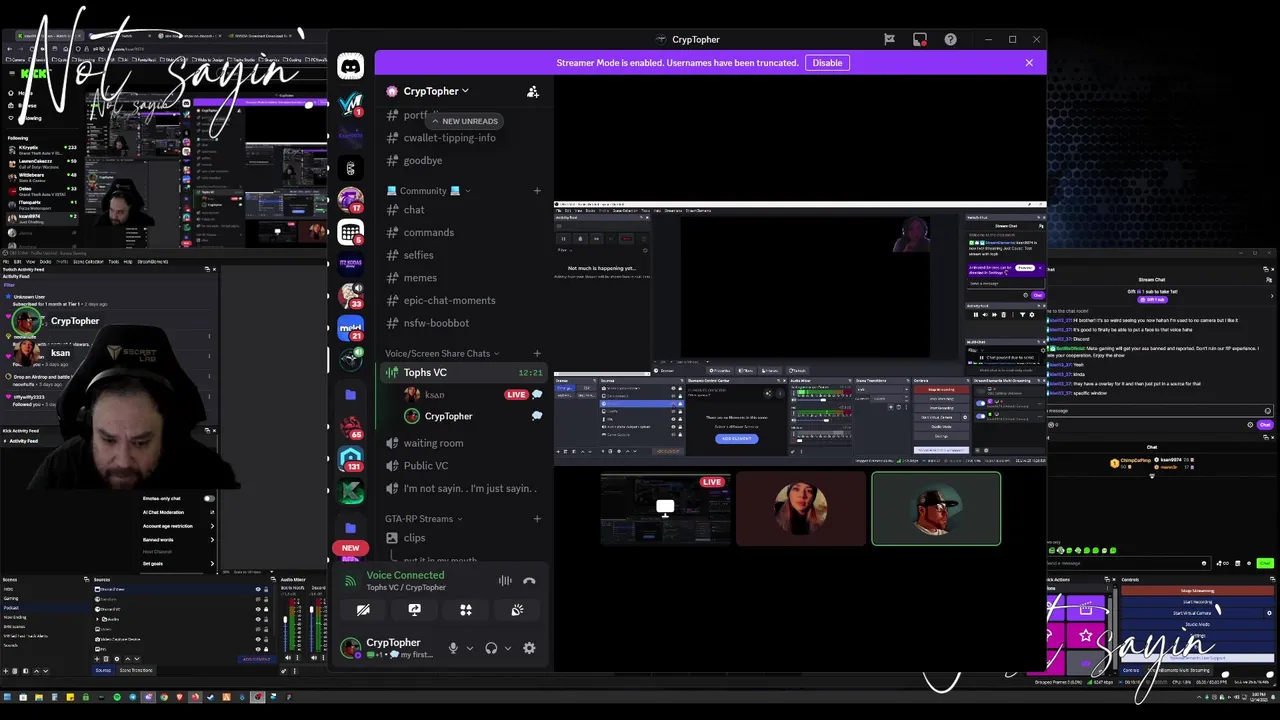Image resolution: width=1280 pixels, height=720 pixels.
Task: Add channel to Voice/Screen Share Chats plus icon
Action: point(537,353)
